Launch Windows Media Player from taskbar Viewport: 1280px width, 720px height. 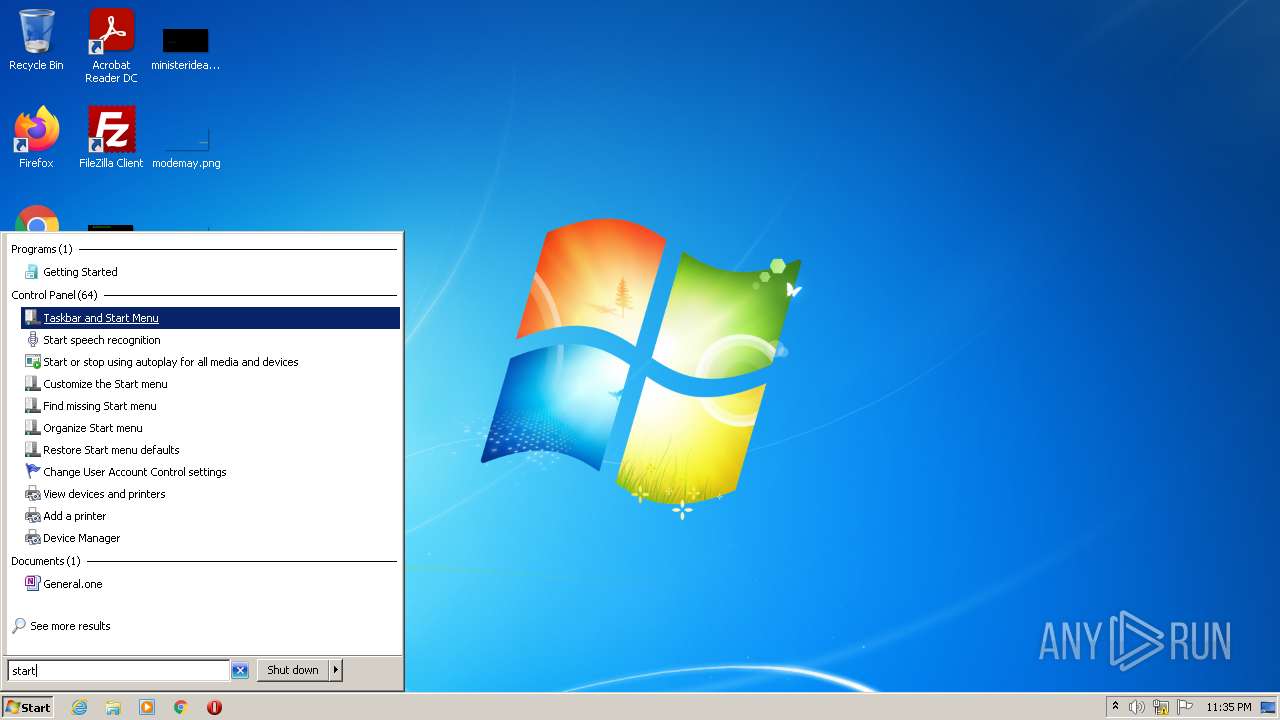[147, 707]
